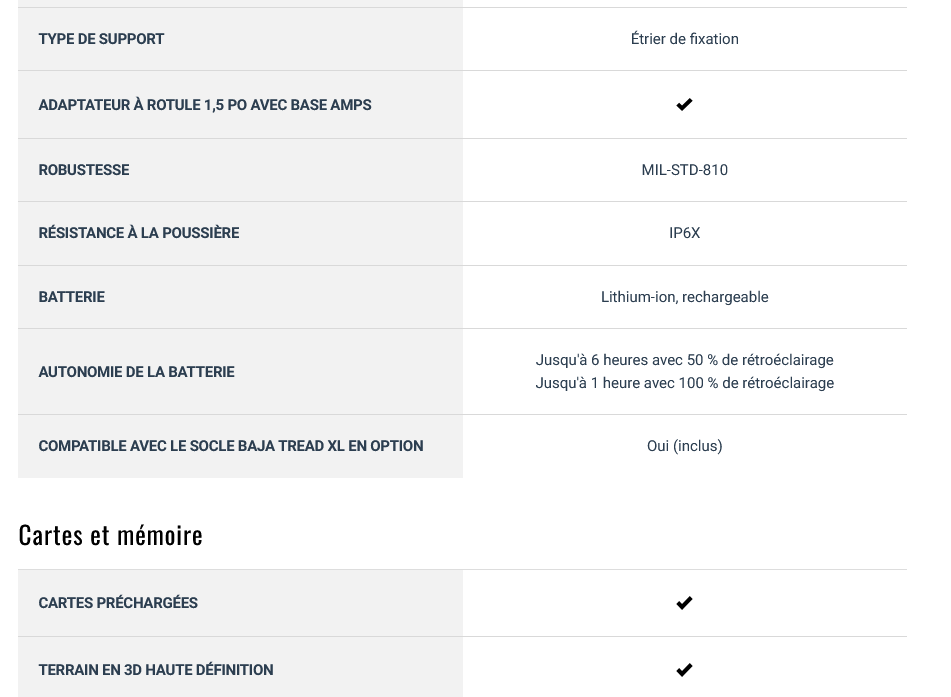Select the Type de support label
Viewport: 951px width, 697px height.
click(x=101, y=39)
